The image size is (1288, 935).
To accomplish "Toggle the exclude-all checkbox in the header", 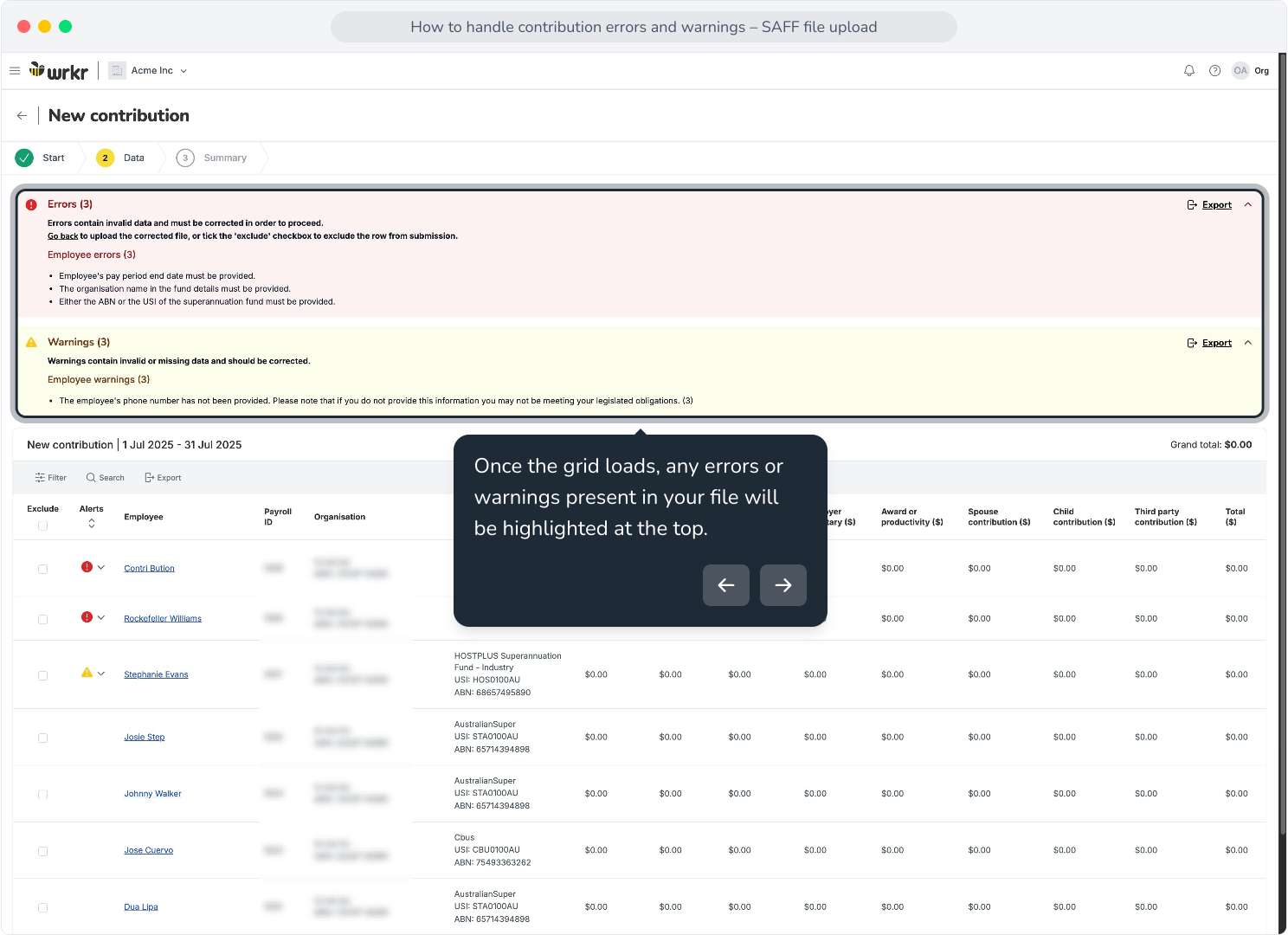I will [x=42, y=526].
